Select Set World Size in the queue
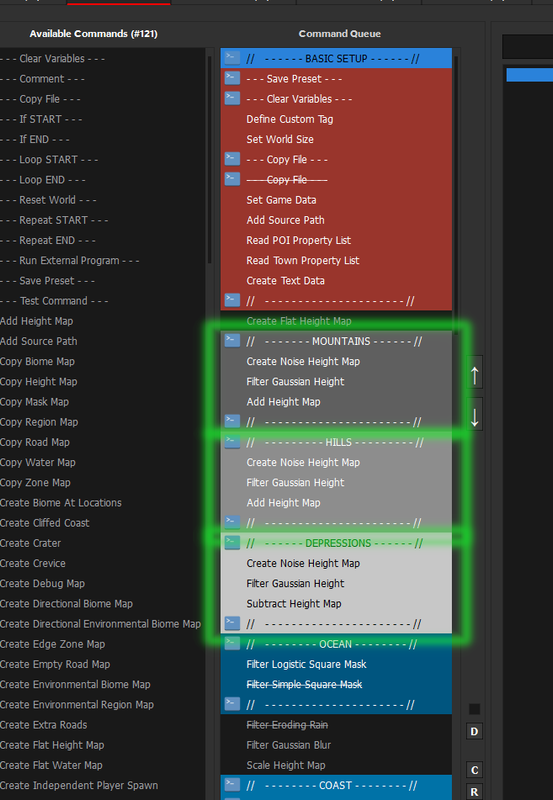553x800 pixels. 336,139
